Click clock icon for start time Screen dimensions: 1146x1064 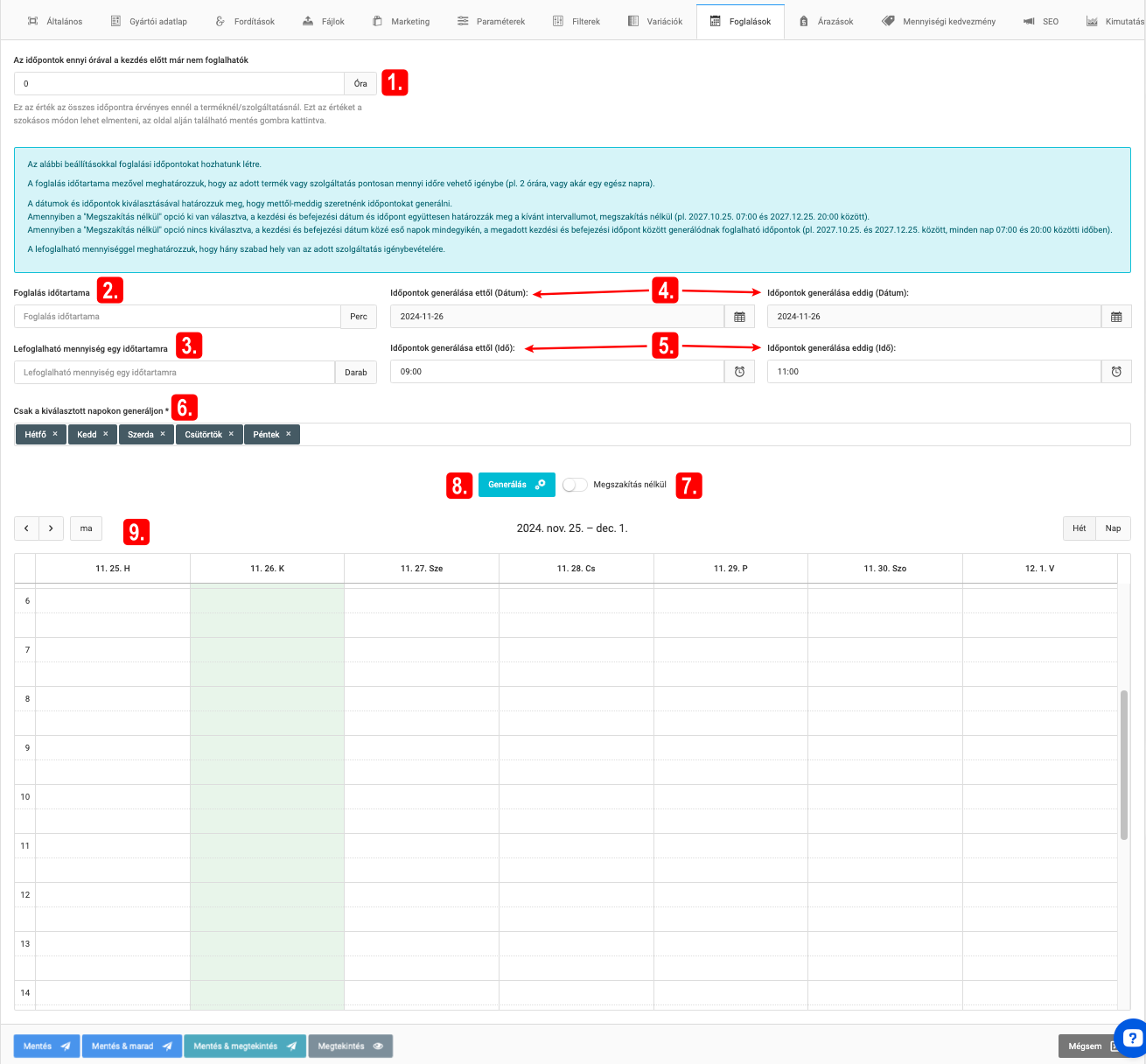click(739, 372)
